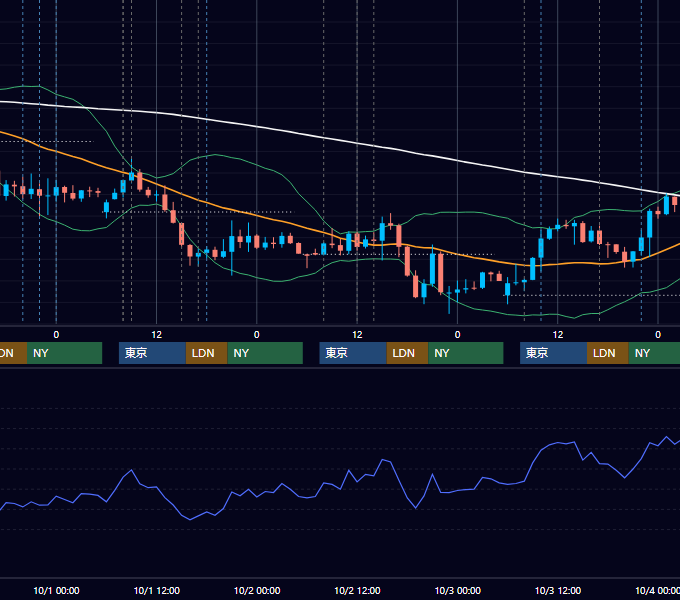Click the 10/1 12:00 date label
This screenshot has height=600, width=680.
point(157,590)
